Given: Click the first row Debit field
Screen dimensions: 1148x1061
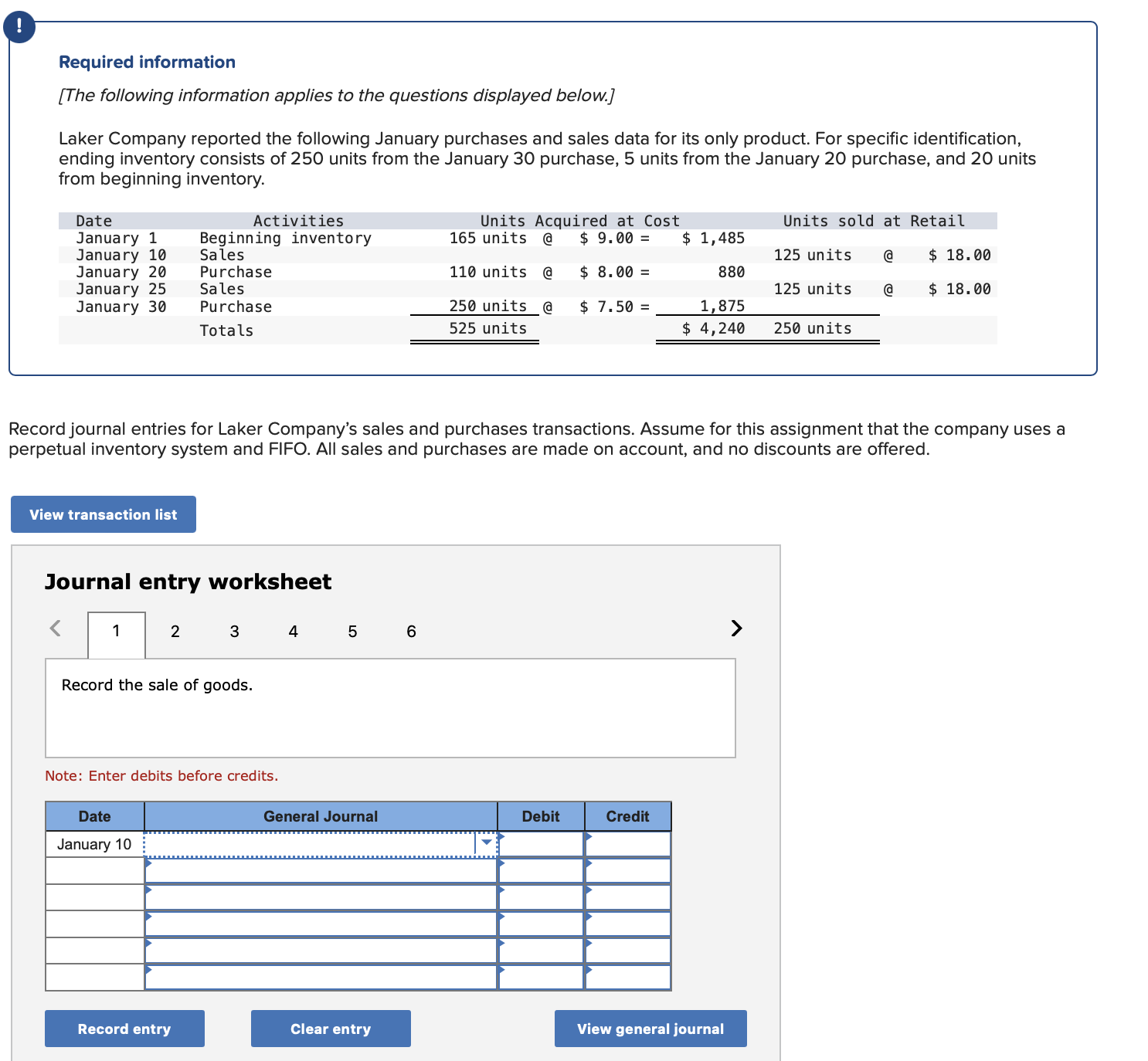Looking at the screenshot, I should 541,844.
